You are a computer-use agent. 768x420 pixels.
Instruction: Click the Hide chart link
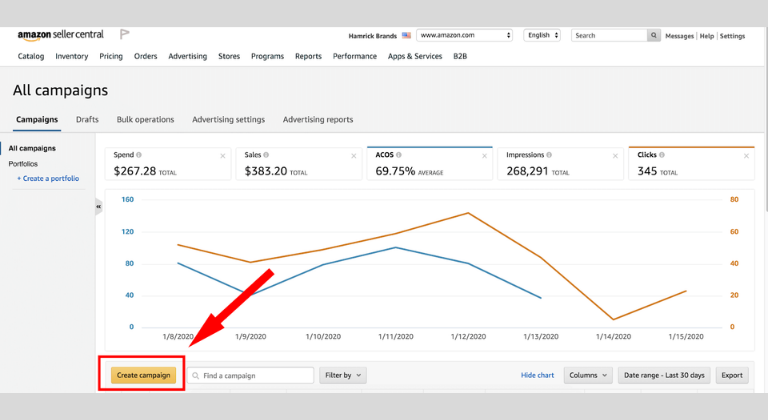click(537, 375)
